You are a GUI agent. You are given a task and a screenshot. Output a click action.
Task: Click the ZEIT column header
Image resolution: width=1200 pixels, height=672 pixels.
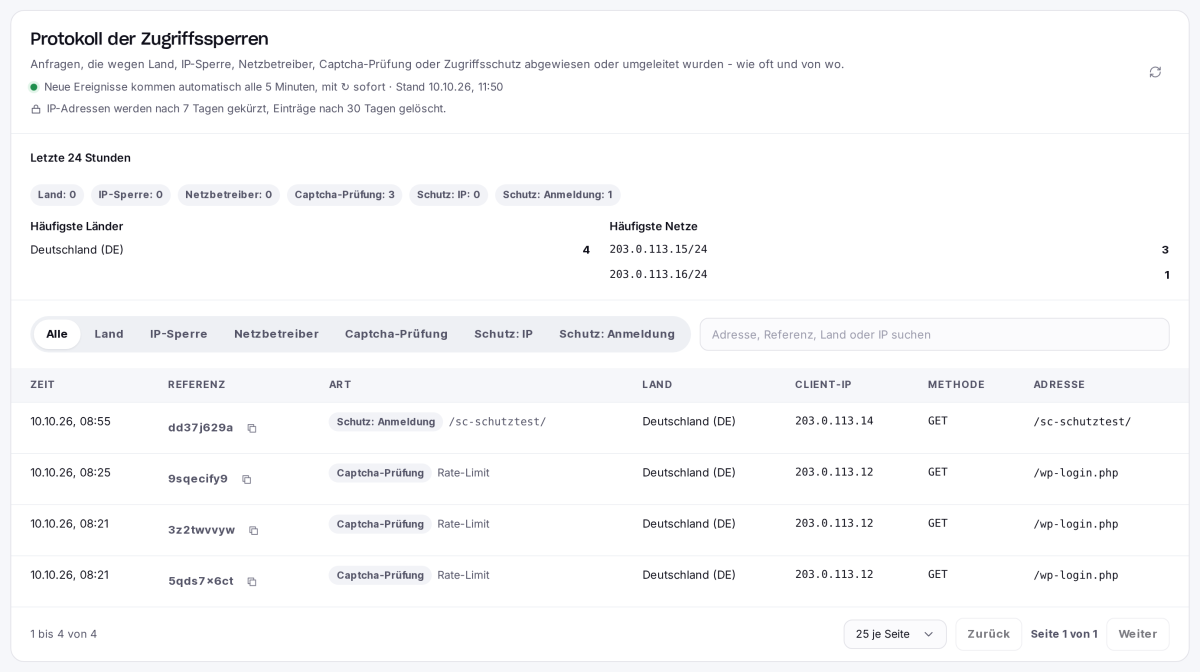[43, 385]
